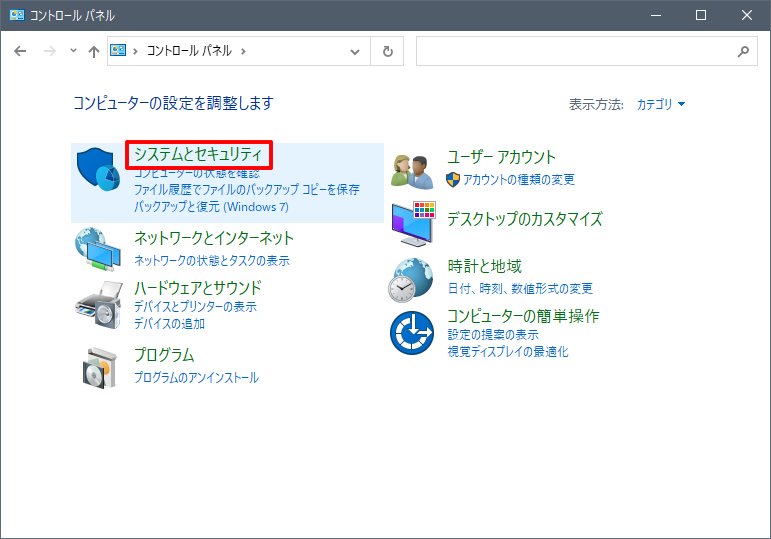Open システムとセキュリティ
The image size is (771, 539).
click(x=198, y=154)
